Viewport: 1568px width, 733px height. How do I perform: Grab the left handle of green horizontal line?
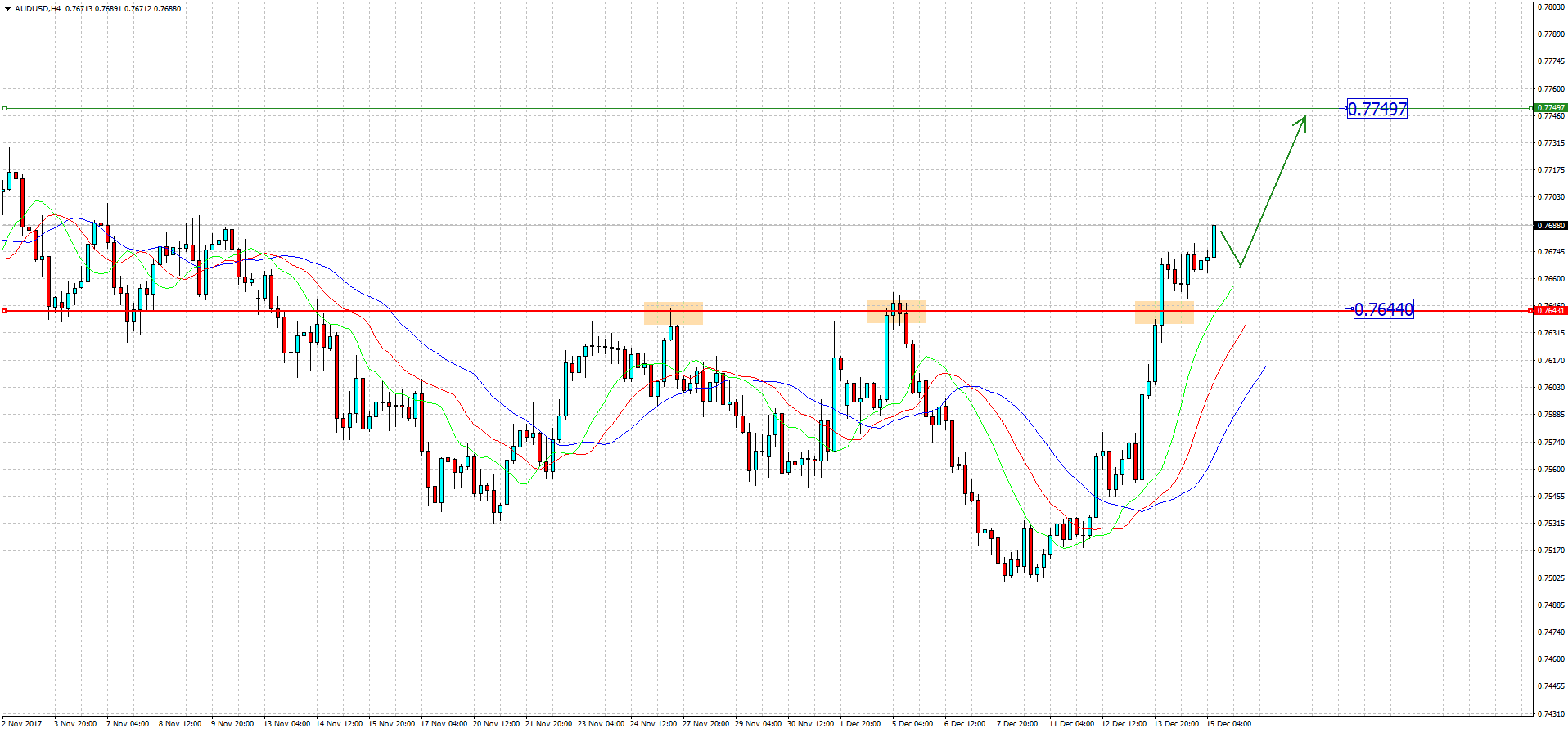click(4, 108)
